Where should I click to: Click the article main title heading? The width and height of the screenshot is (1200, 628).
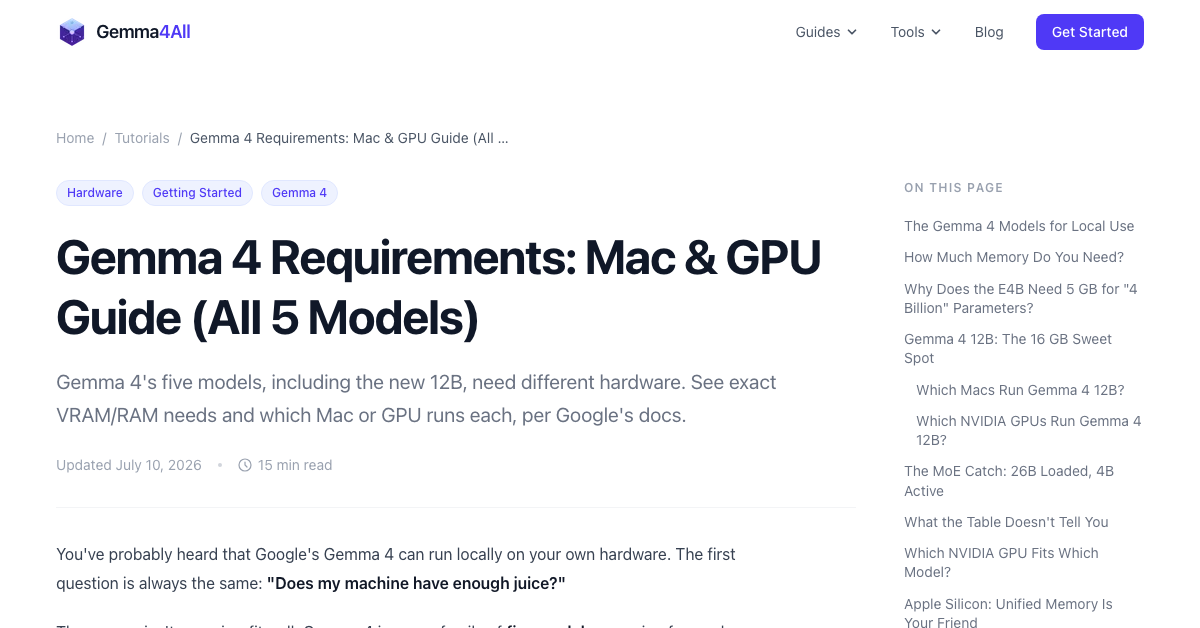tap(439, 288)
